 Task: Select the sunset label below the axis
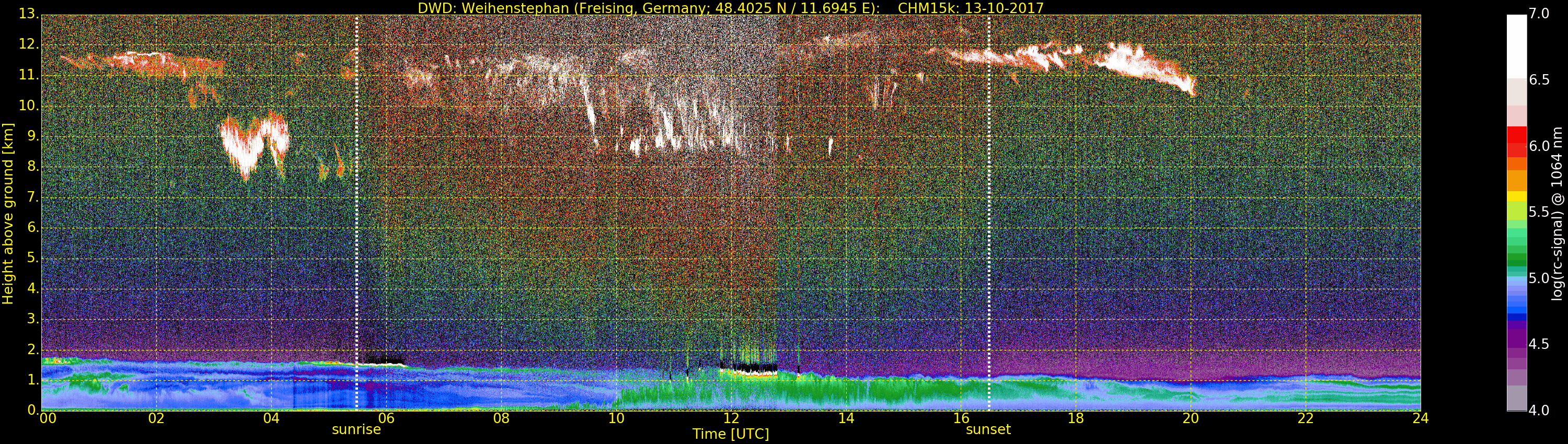(988, 430)
